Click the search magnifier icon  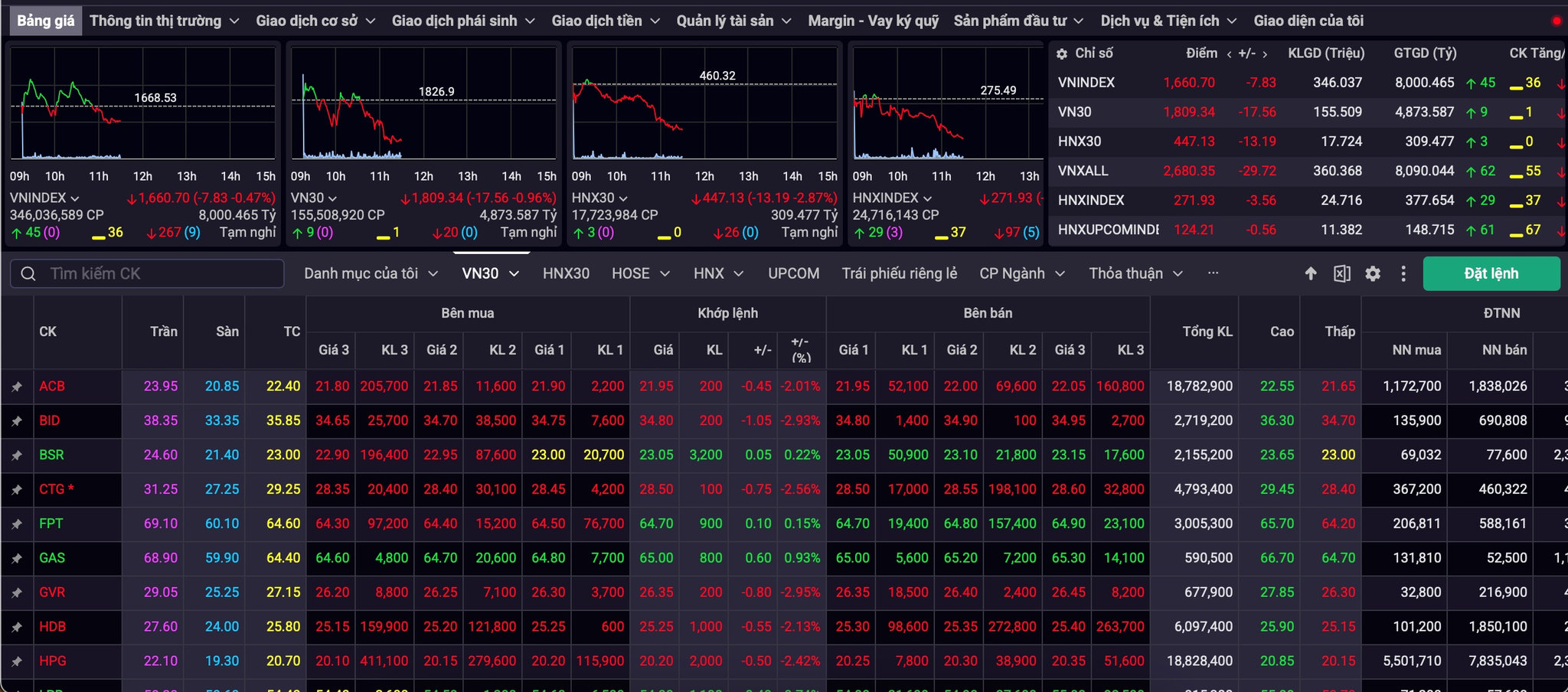tap(28, 273)
